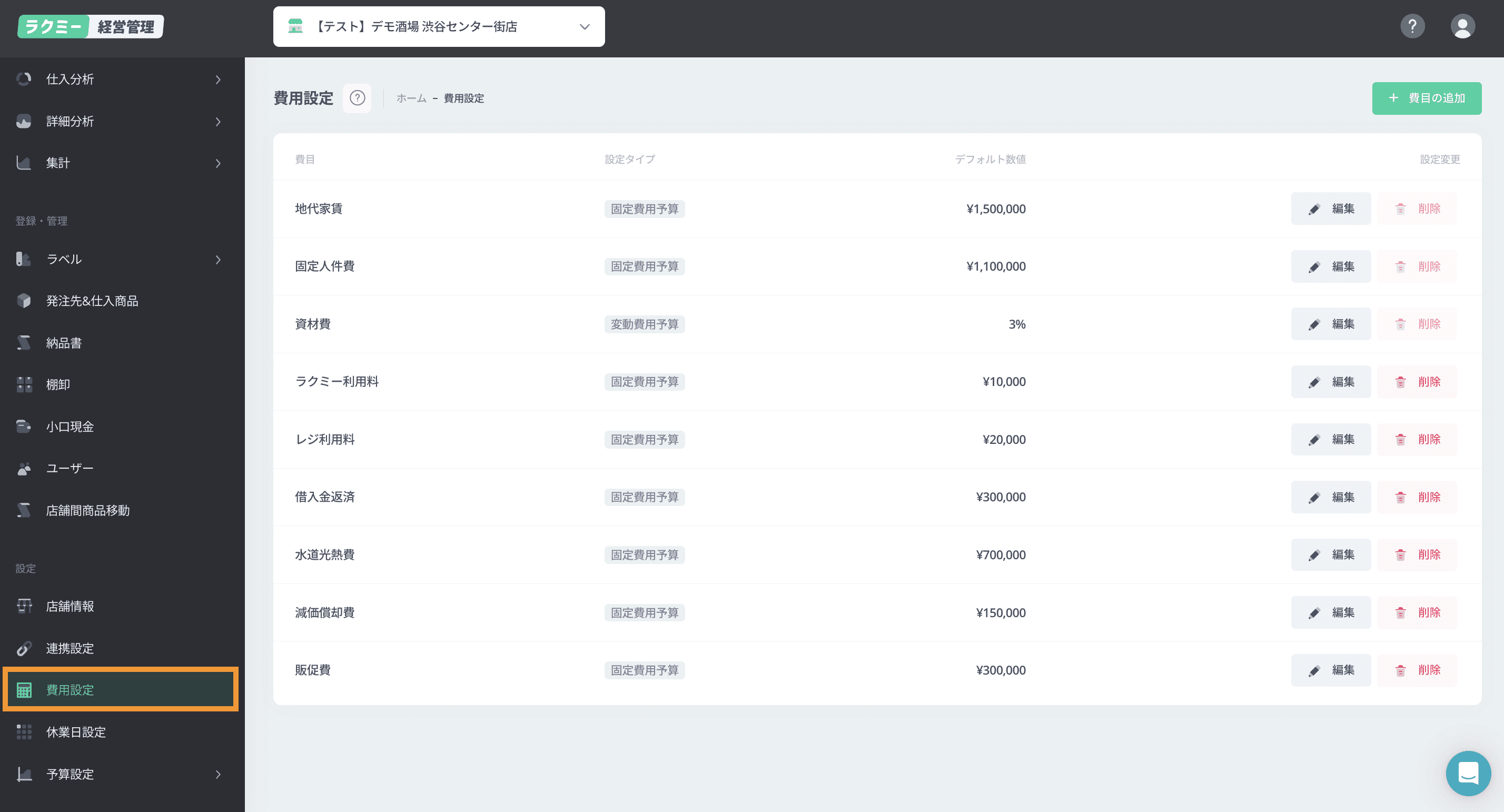Delete the ラクミー利用料 expense row
The height and width of the screenshot is (812, 1504).
click(x=1417, y=382)
